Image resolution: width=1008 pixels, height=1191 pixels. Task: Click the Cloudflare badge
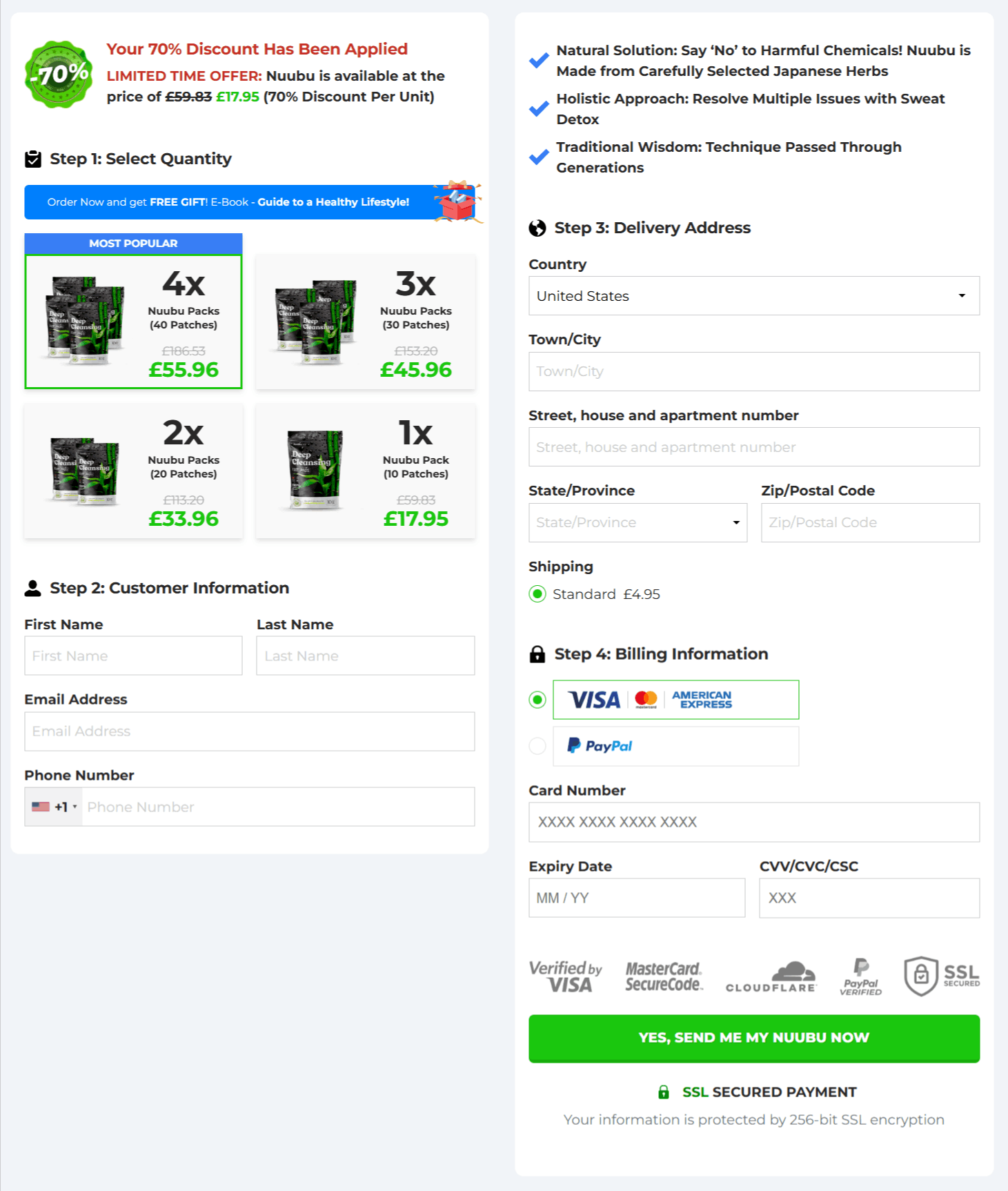(771, 976)
